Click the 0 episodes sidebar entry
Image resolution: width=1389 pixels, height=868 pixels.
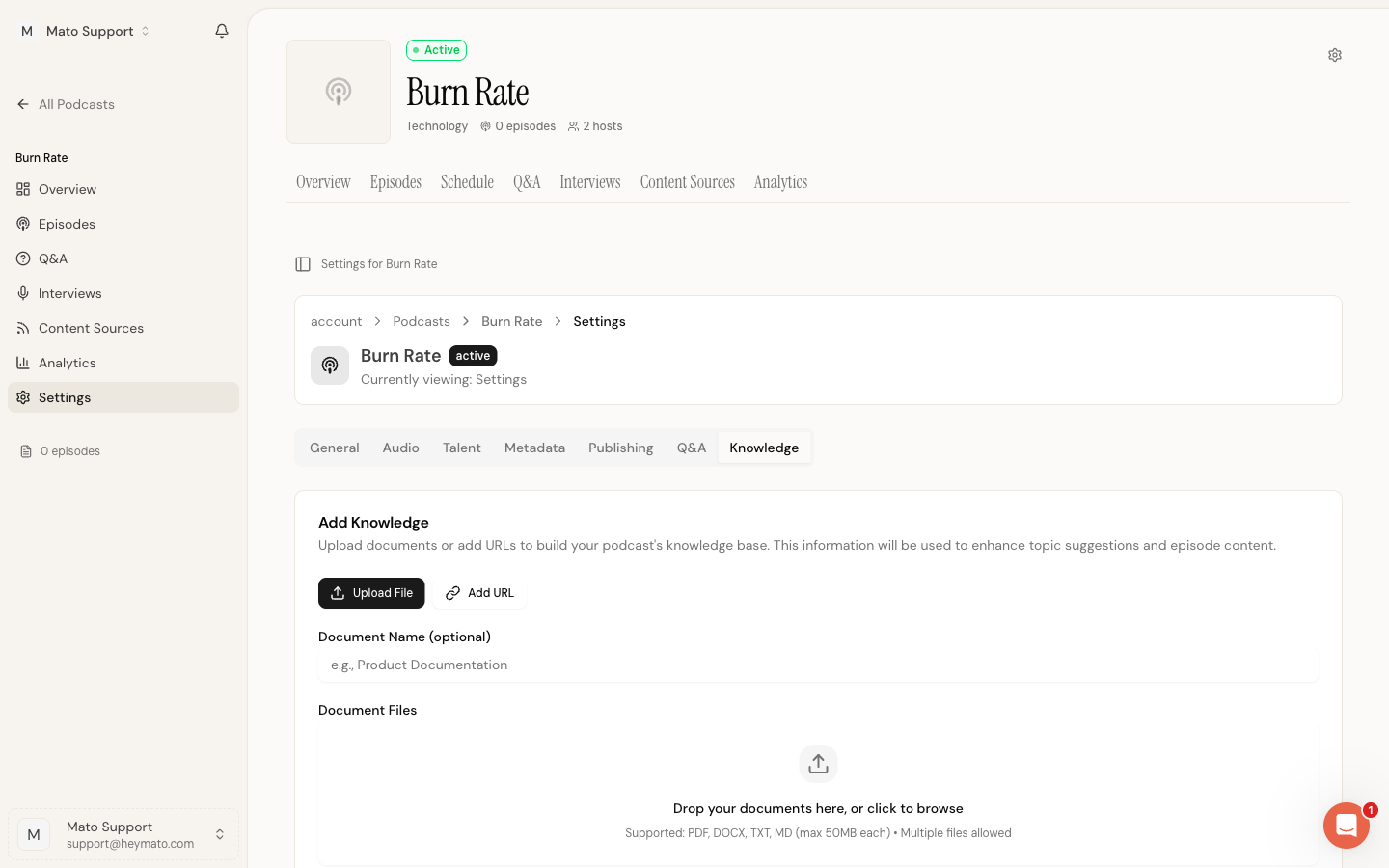point(61,451)
